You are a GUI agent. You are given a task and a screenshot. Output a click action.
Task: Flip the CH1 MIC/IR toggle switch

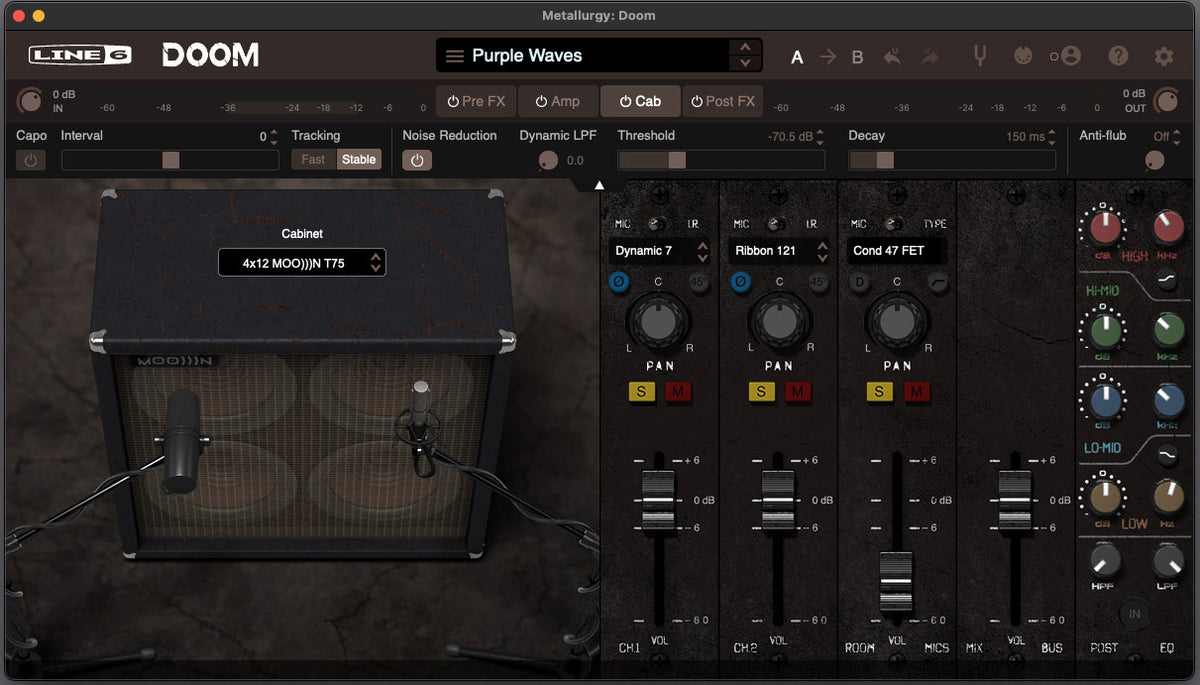pos(657,224)
